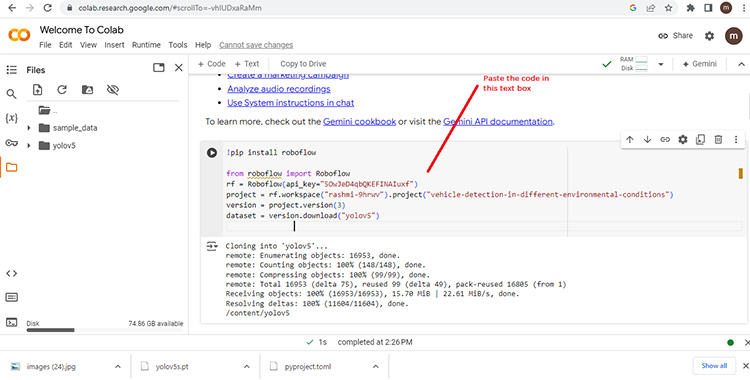This screenshot has width=750, height=380.
Task: Open options for yolov5s.pt download
Action: (x=247, y=367)
